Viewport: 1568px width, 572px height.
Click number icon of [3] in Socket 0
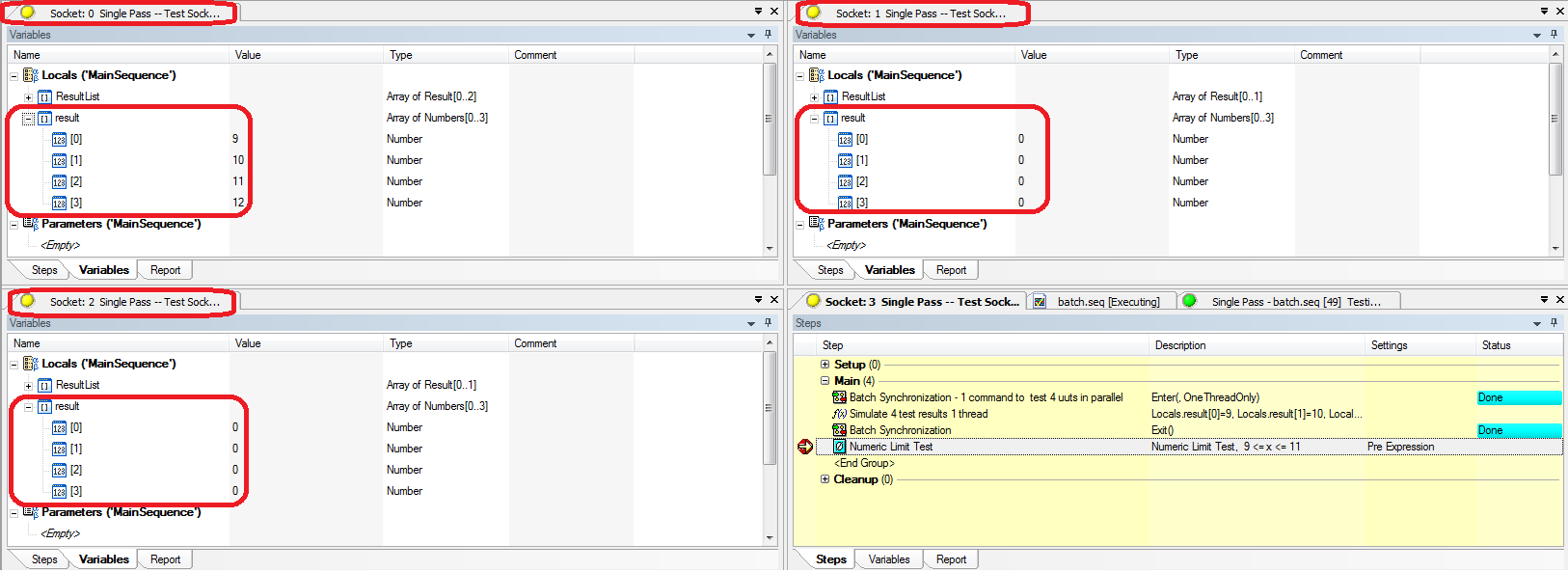click(x=59, y=204)
